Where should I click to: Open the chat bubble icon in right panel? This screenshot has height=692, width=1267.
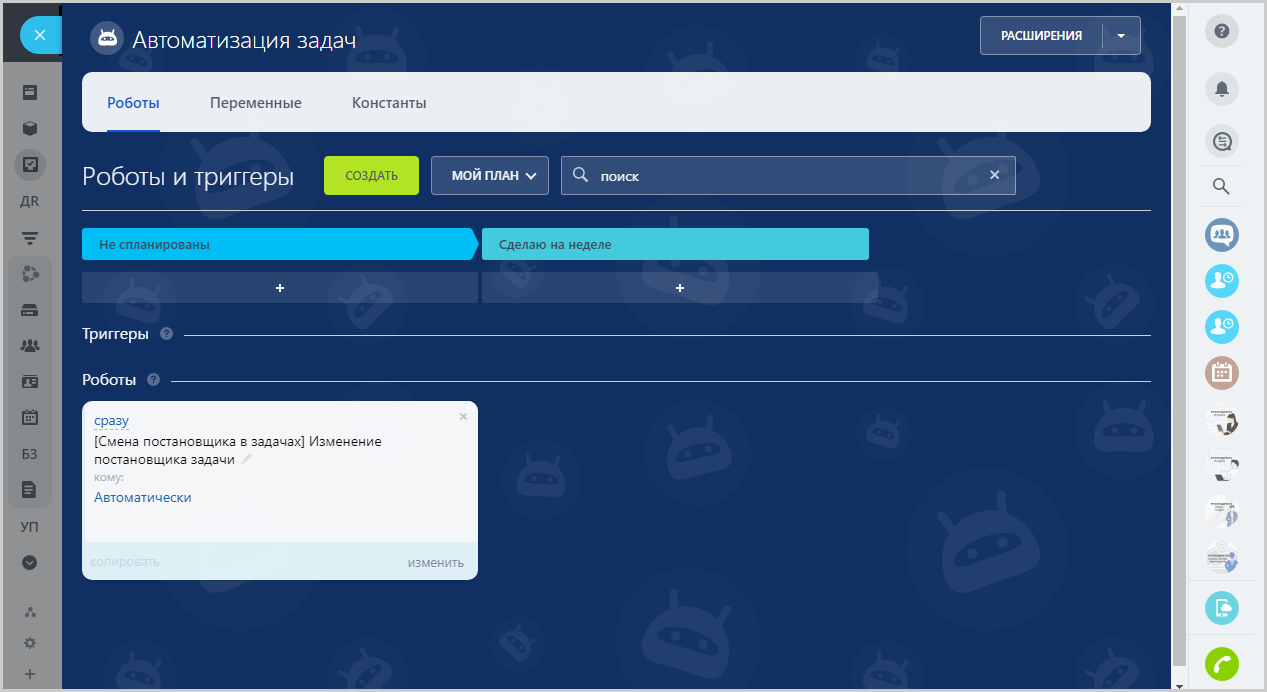(1222, 142)
